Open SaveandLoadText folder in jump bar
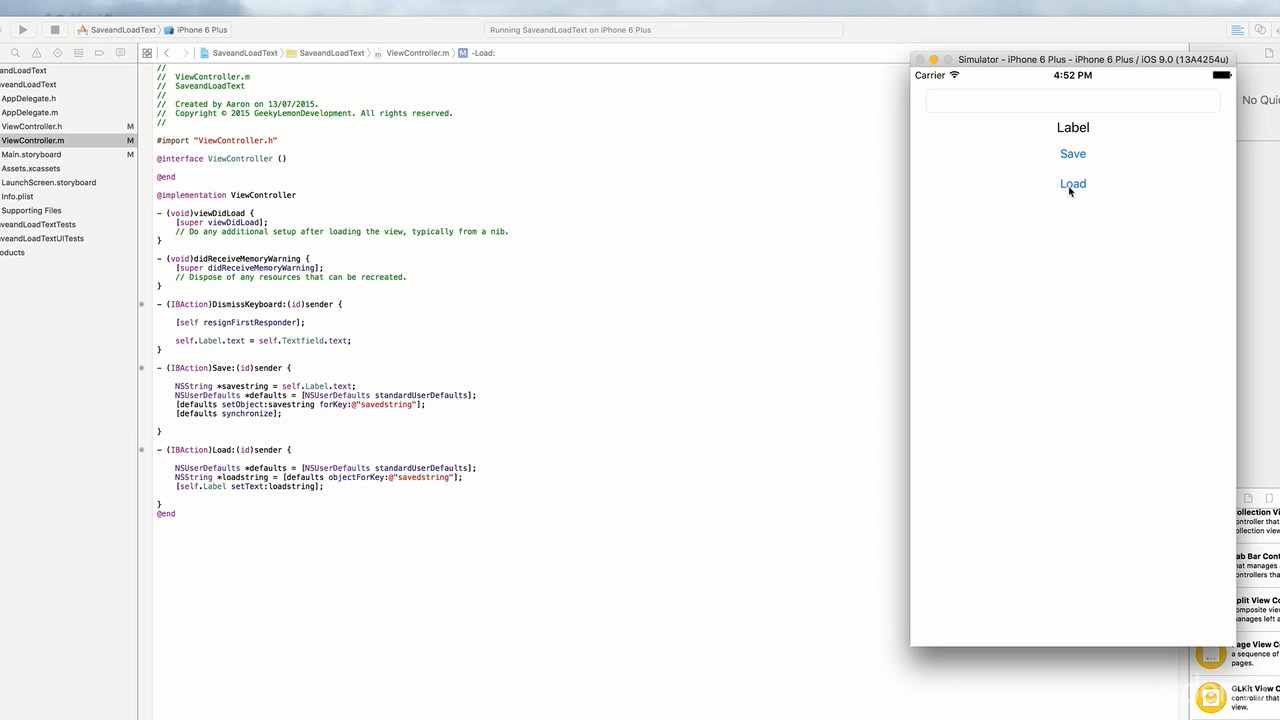The image size is (1280, 720). [325, 53]
